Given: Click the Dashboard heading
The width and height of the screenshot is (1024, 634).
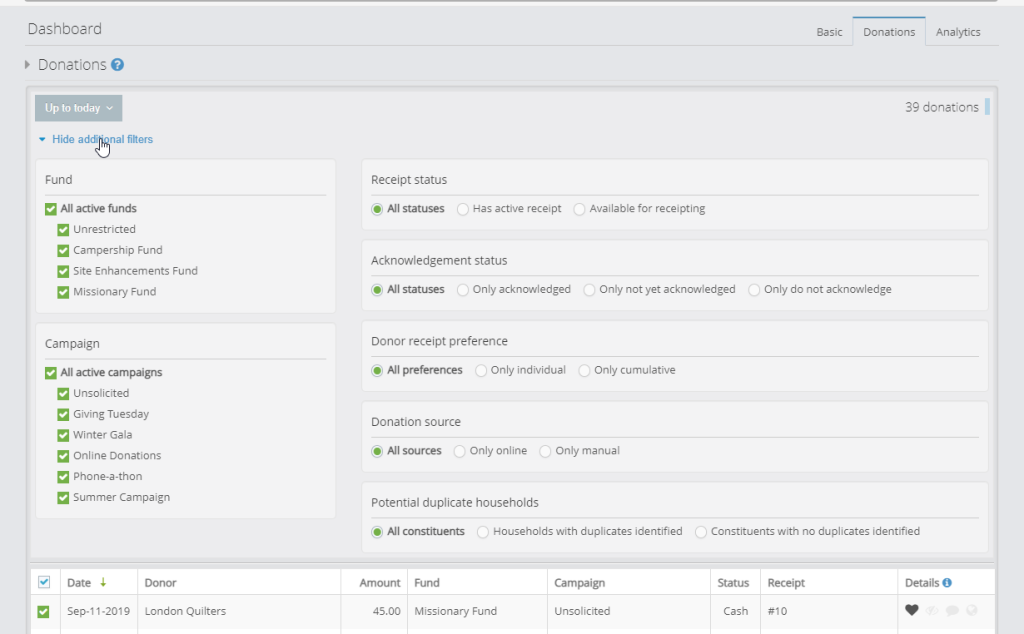Looking at the screenshot, I should [65, 29].
